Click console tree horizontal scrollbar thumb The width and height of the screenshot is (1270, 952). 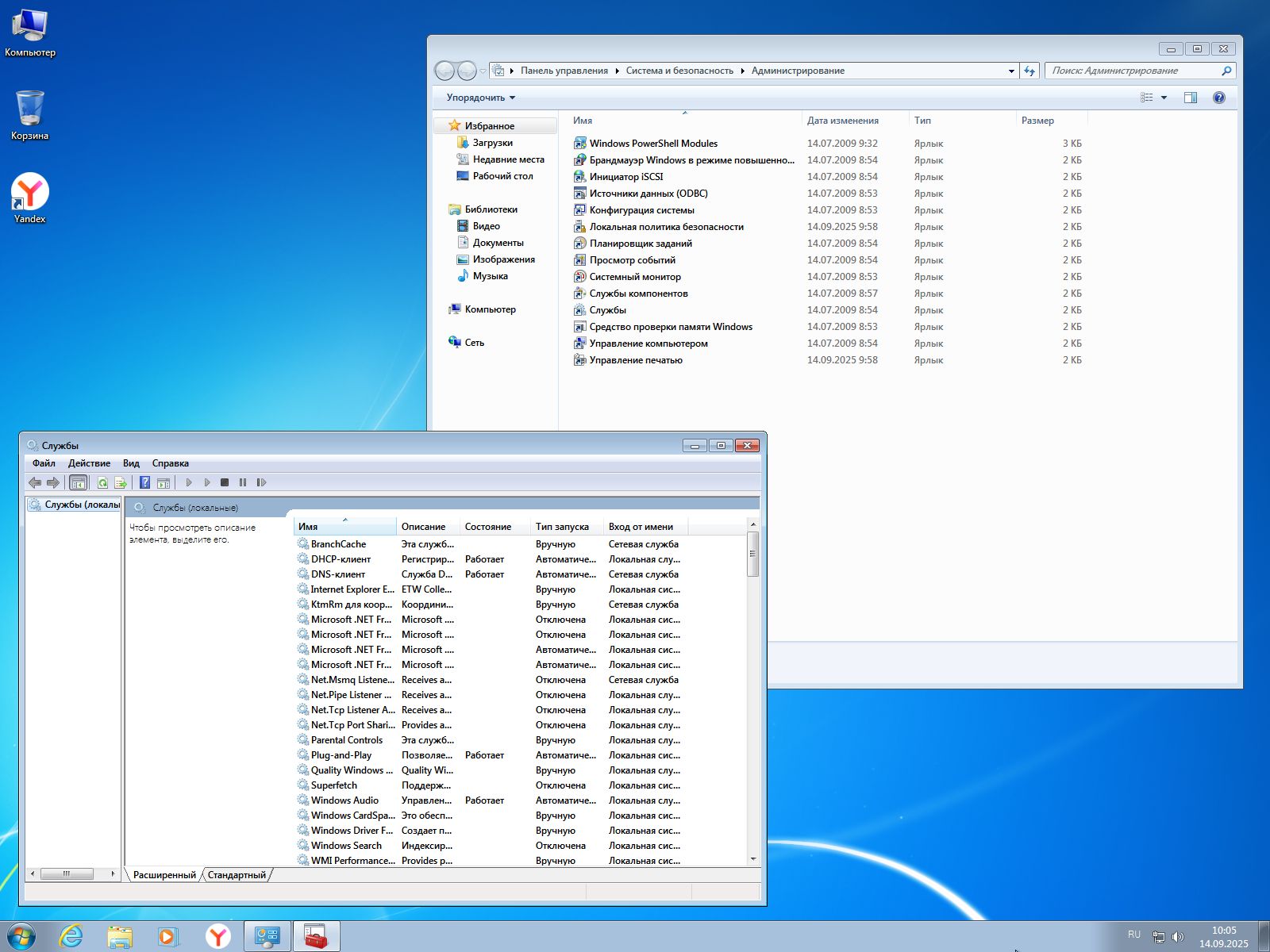(67, 873)
